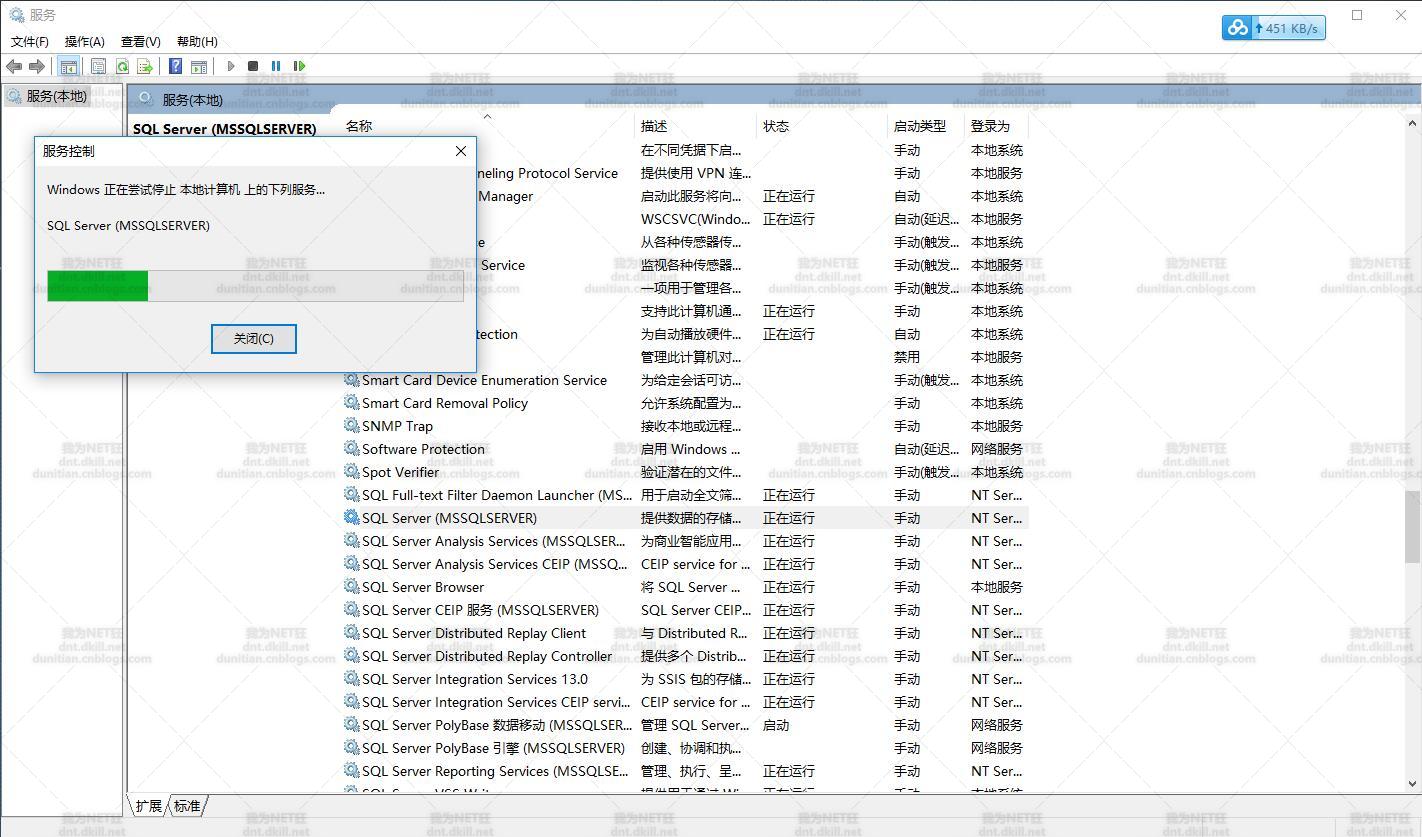This screenshot has width=1422, height=837.
Task: Toggle the show/hide console tree icon
Action: pos(69,66)
